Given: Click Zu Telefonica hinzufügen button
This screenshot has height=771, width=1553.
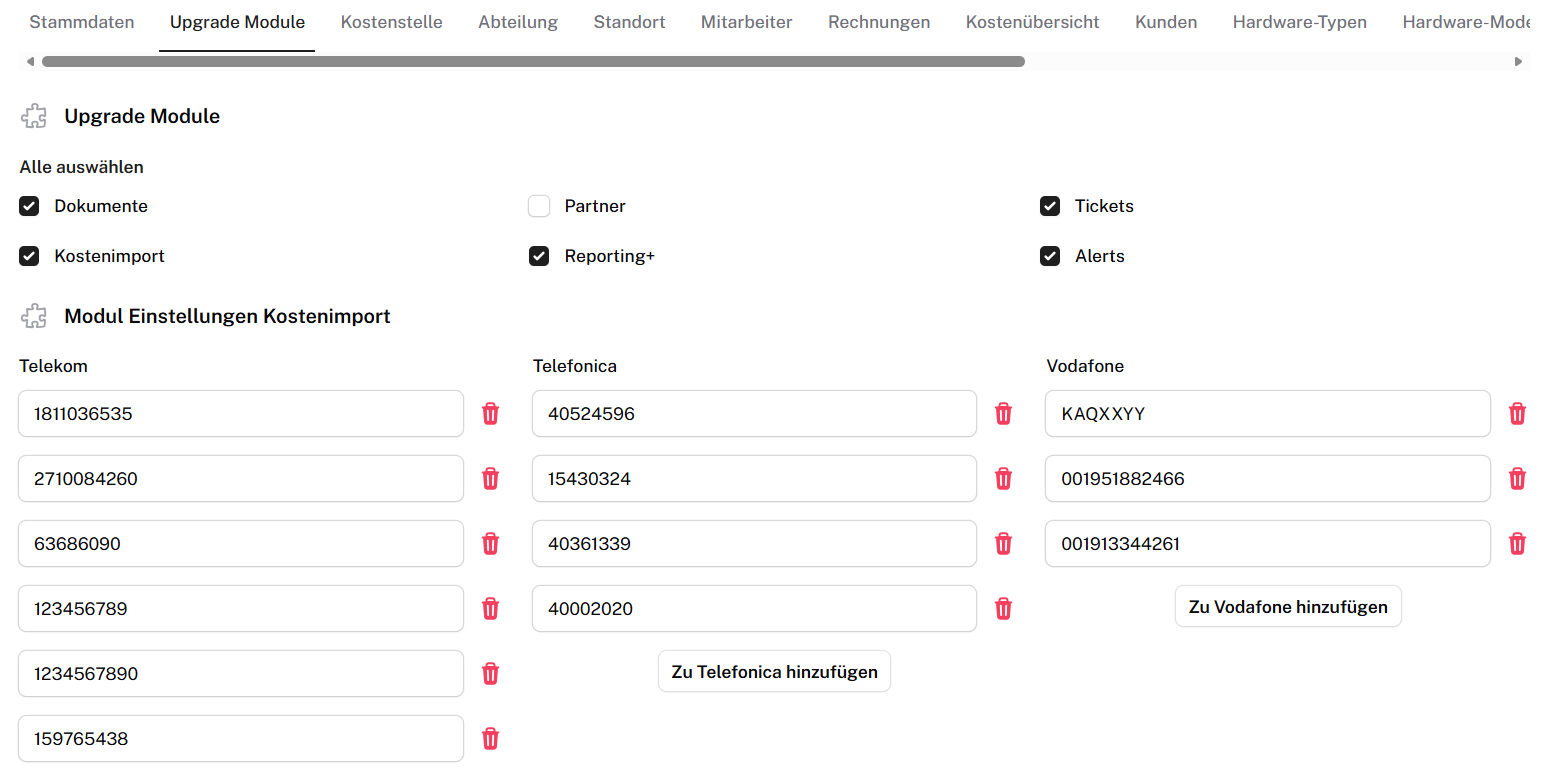Looking at the screenshot, I should (x=774, y=672).
